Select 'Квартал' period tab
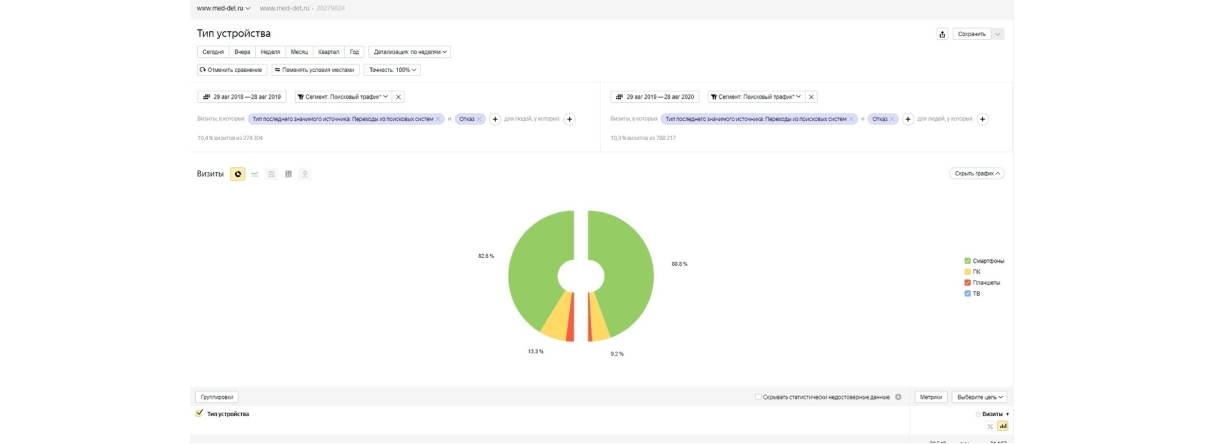Viewport: 1205px width, 444px height. click(329, 52)
